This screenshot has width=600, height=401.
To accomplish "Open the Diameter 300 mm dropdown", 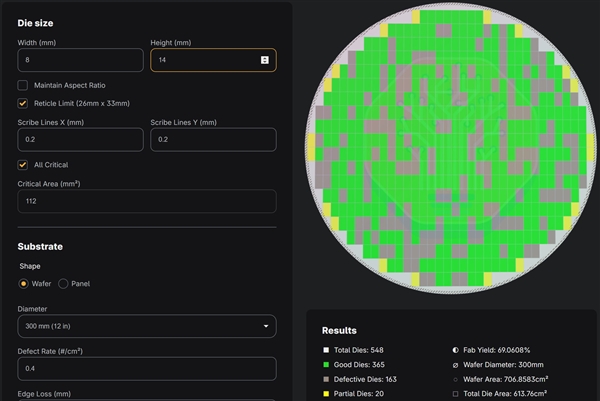I will [x=147, y=326].
